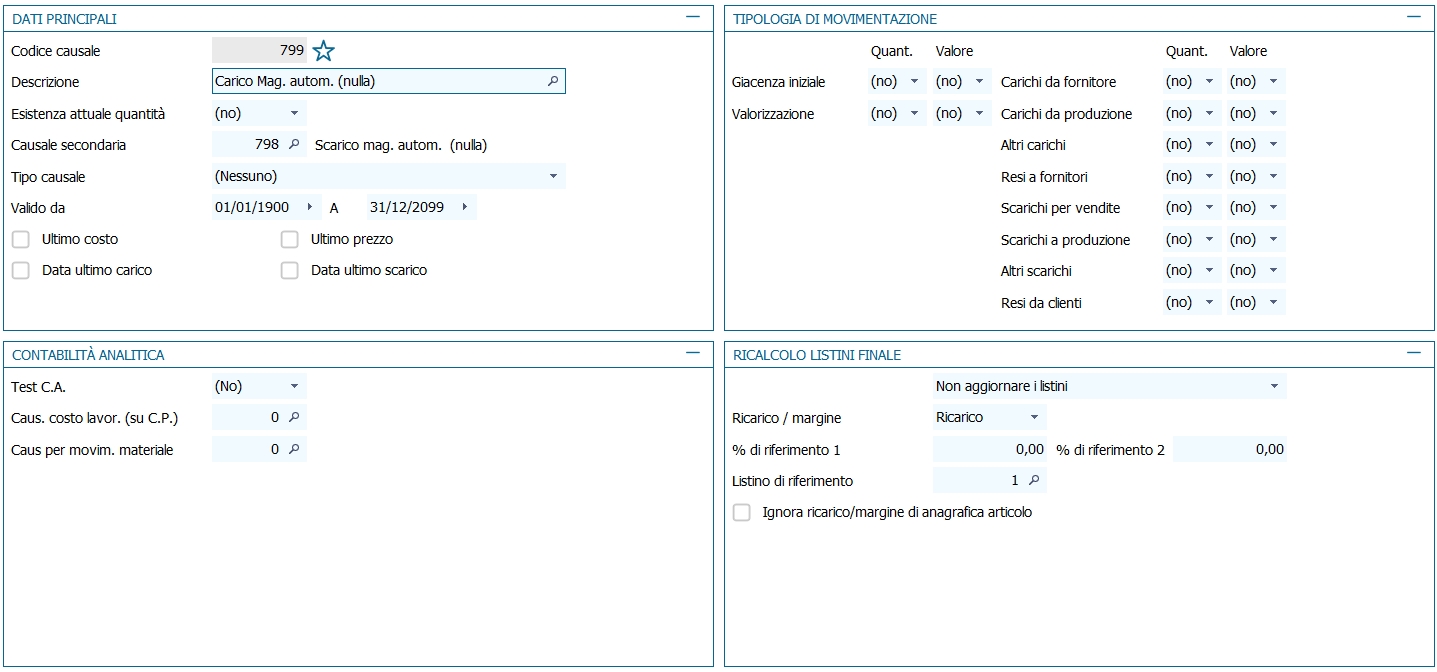Open Carichi da produzione Quant. dropdown
This screenshot has height=672, width=1437.
pos(1209,114)
